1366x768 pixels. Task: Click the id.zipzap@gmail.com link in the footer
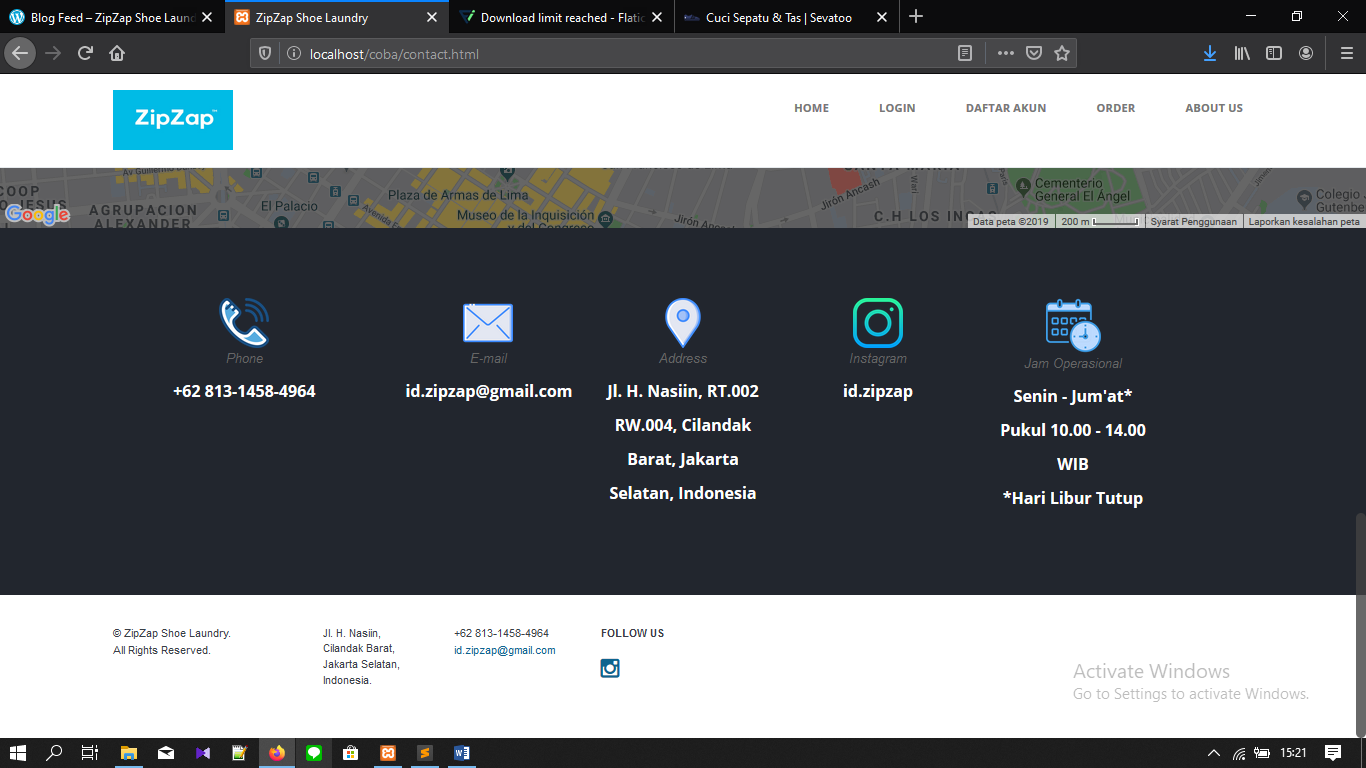click(503, 650)
